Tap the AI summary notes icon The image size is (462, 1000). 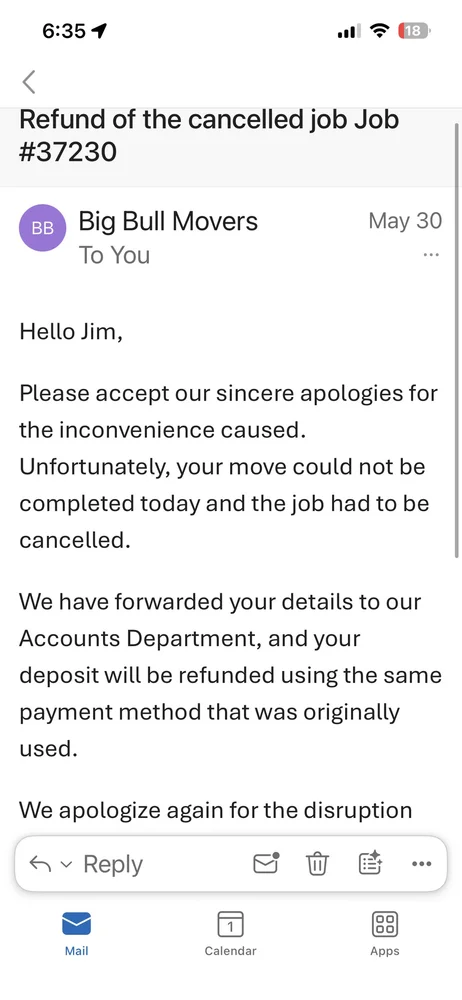click(x=369, y=864)
